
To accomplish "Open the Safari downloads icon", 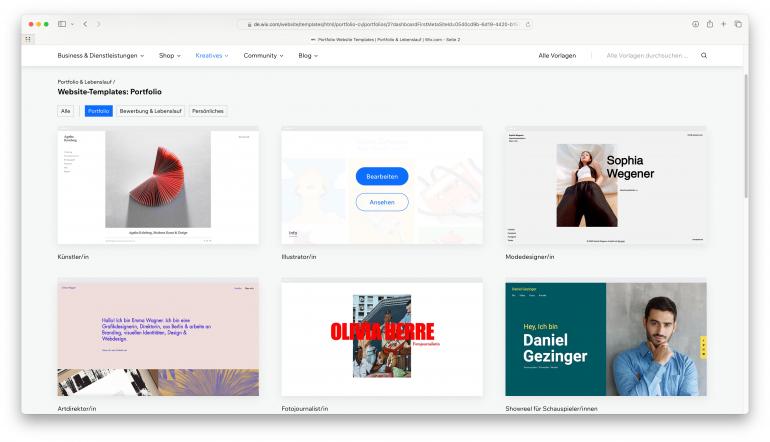I will (x=695, y=24).
